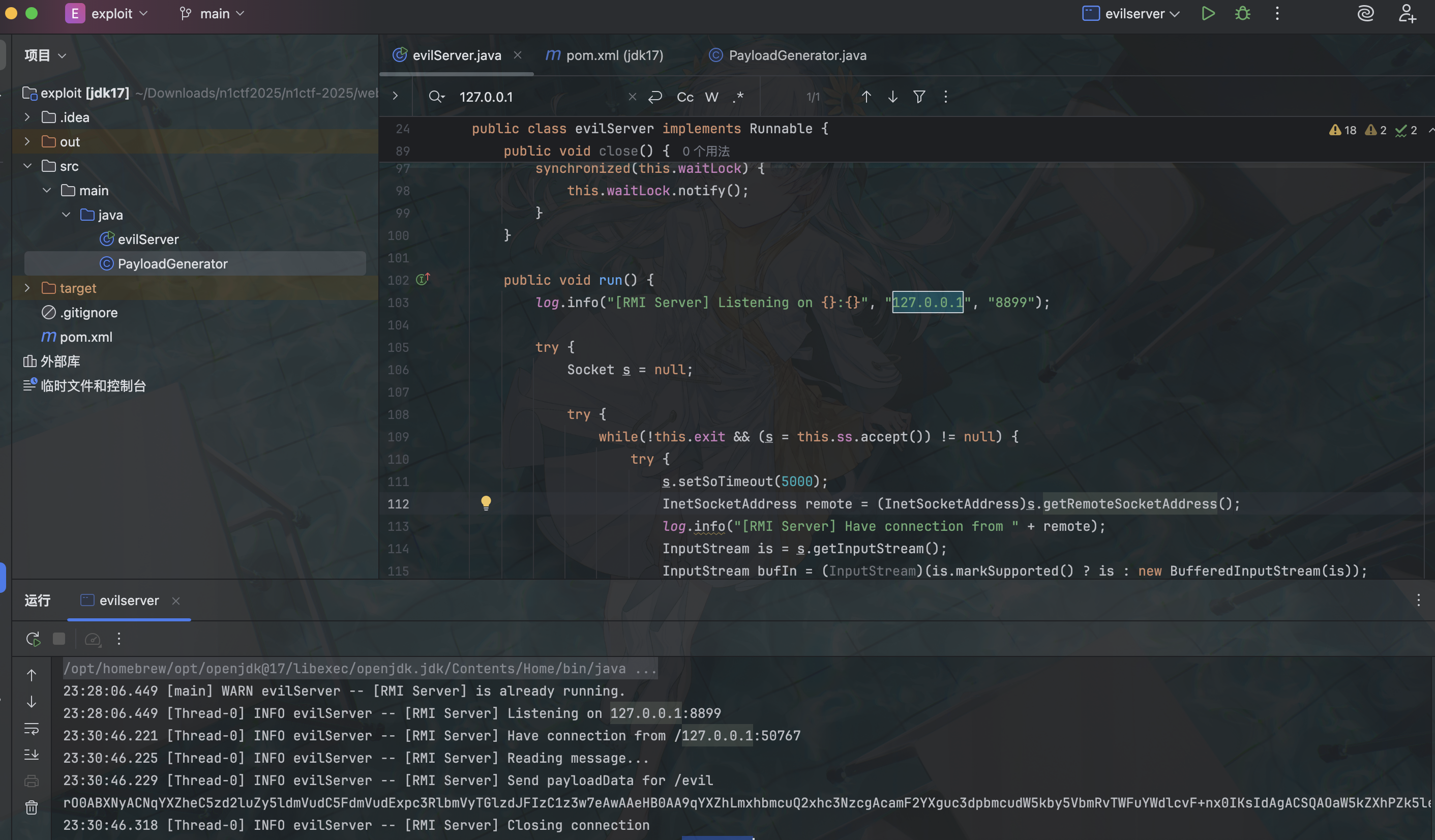Expand the target folder

coord(27,288)
